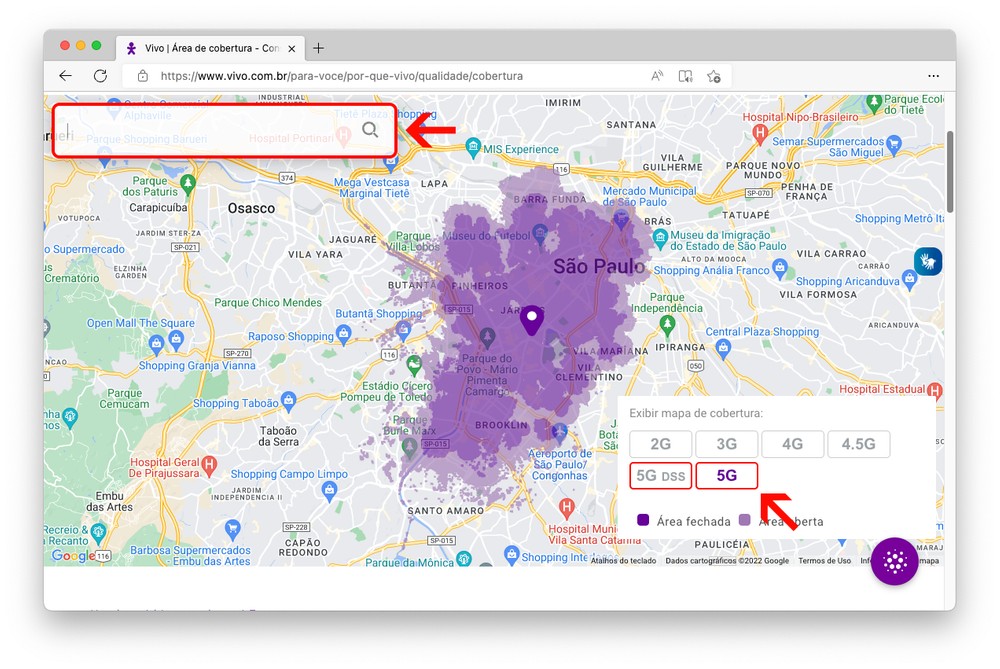Viewport: 1000px width, 669px height.
Task: Click the Exibir mapa de cobertura text
Action: (696, 413)
